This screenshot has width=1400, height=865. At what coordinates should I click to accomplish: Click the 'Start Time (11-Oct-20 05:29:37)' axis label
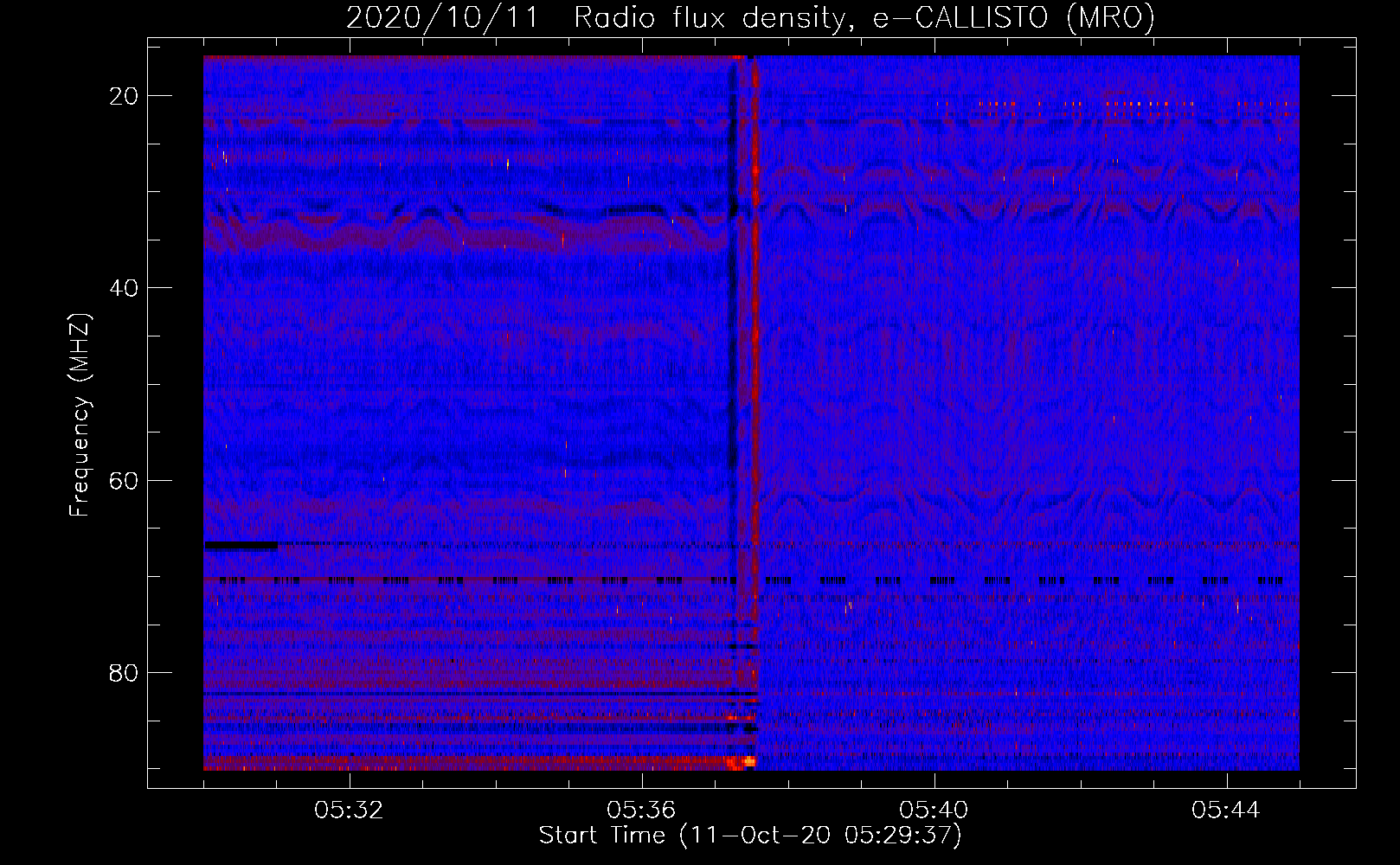pos(750,836)
